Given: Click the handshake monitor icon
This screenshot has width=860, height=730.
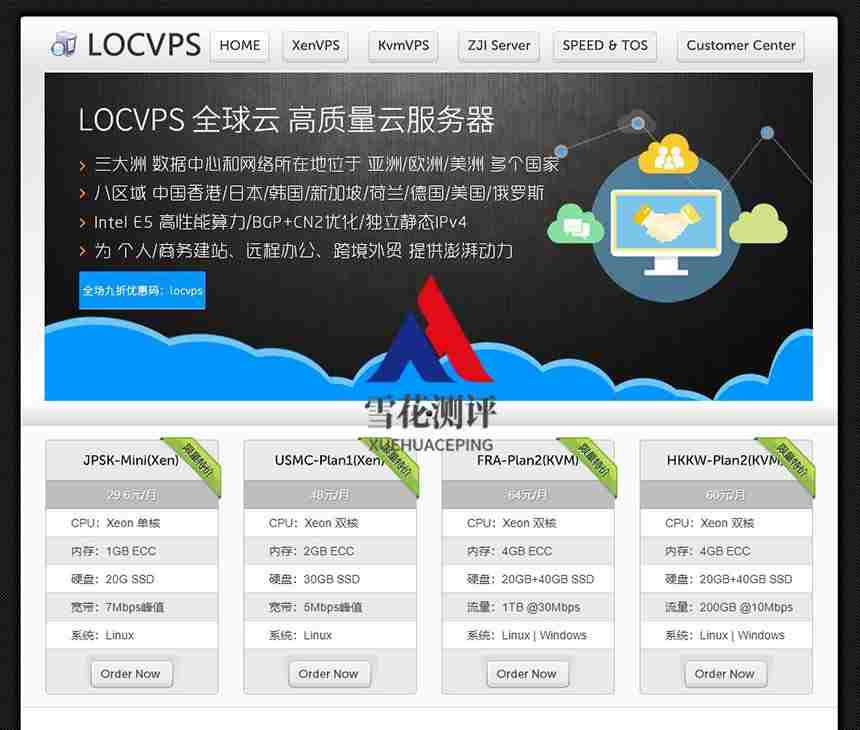Looking at the screenshot, I should [x=665, y=229].
